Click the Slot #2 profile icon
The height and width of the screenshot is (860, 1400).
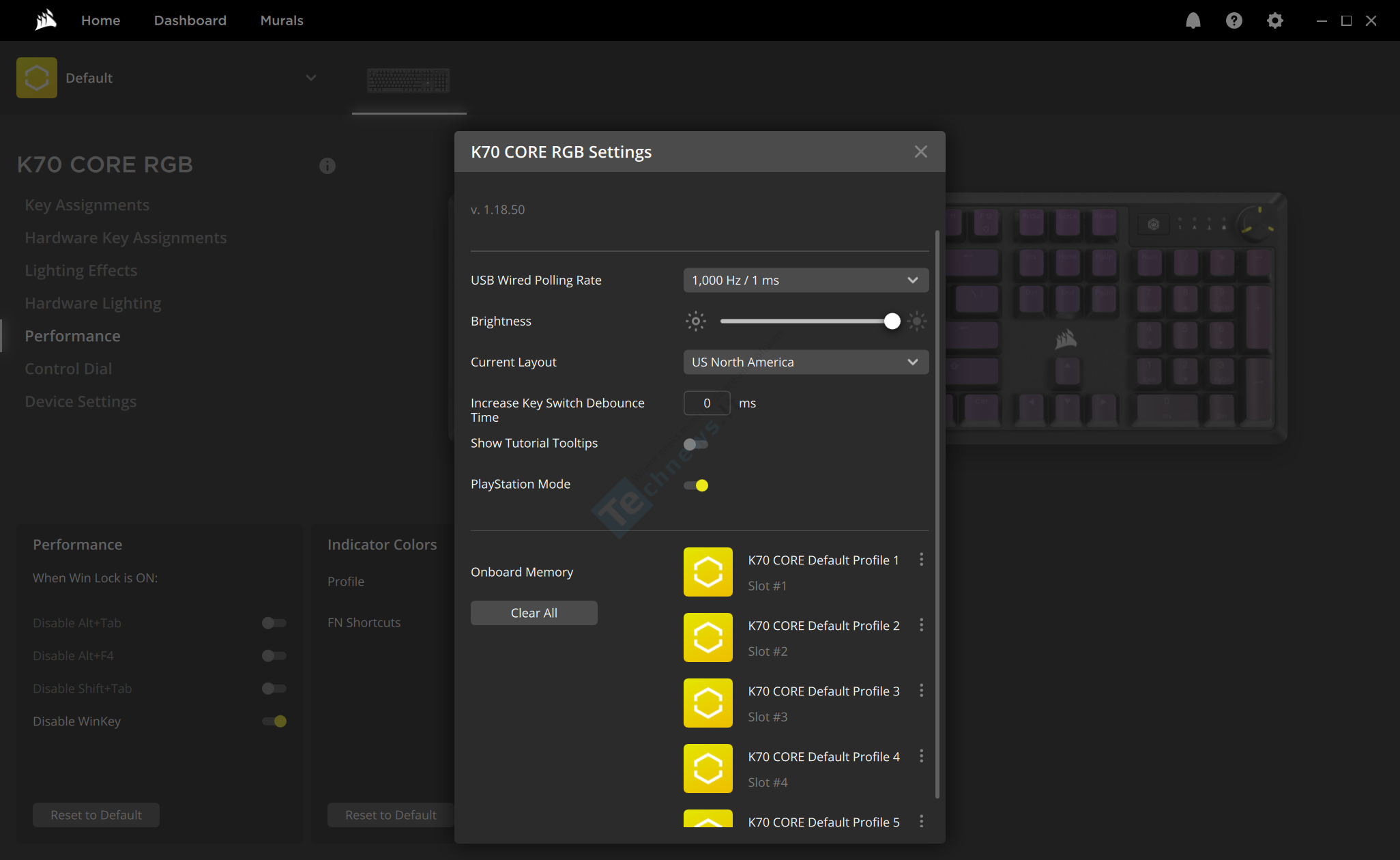[x=708, y=637]
